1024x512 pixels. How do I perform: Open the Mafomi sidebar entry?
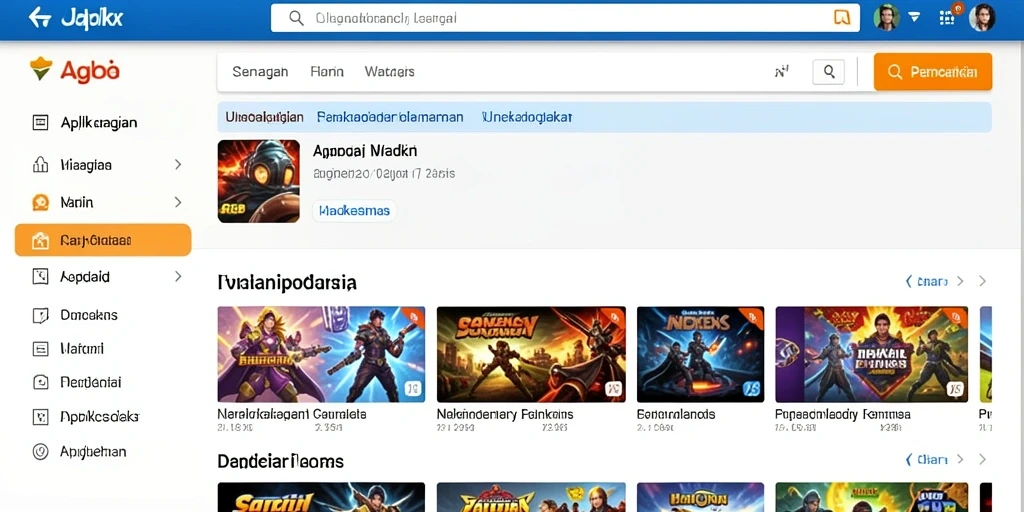click(x=82, y=349)
